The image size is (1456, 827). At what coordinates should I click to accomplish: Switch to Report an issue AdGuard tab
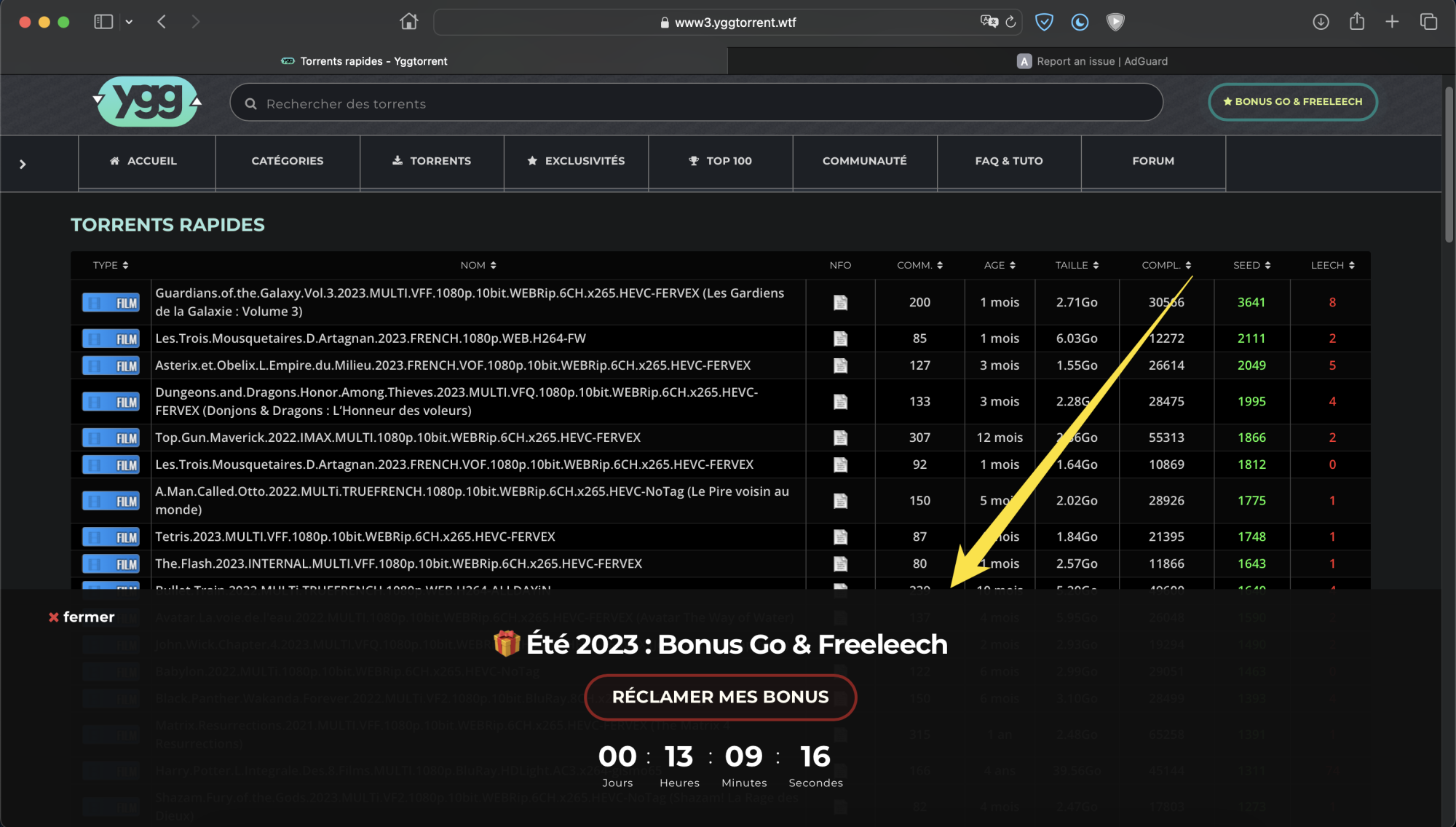tap(1092, 61)
